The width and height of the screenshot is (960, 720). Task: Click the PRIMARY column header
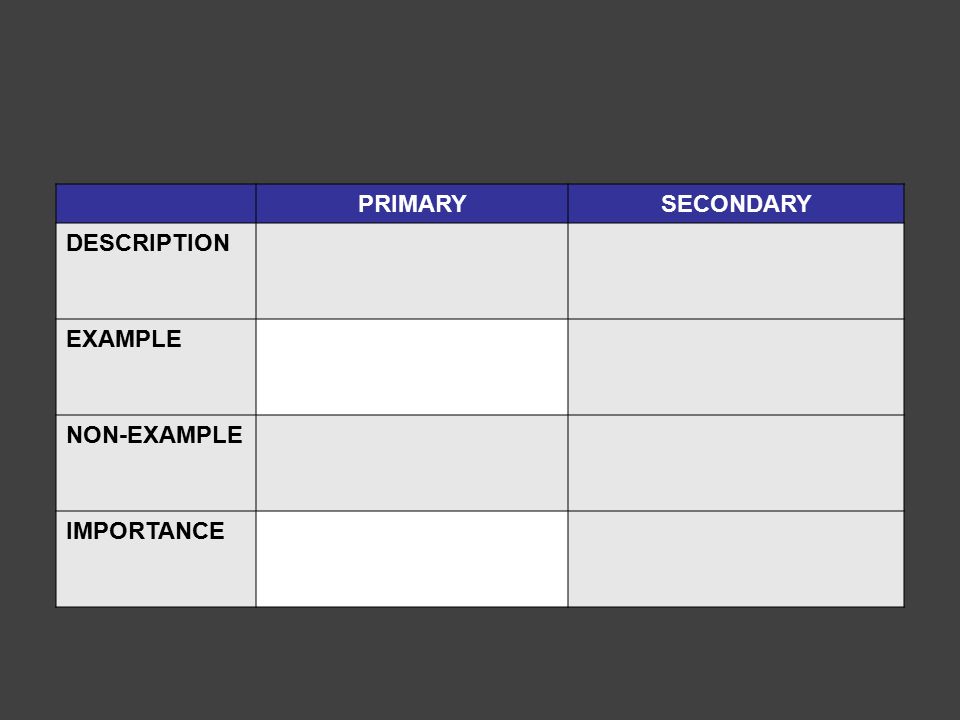coord(411,203)
